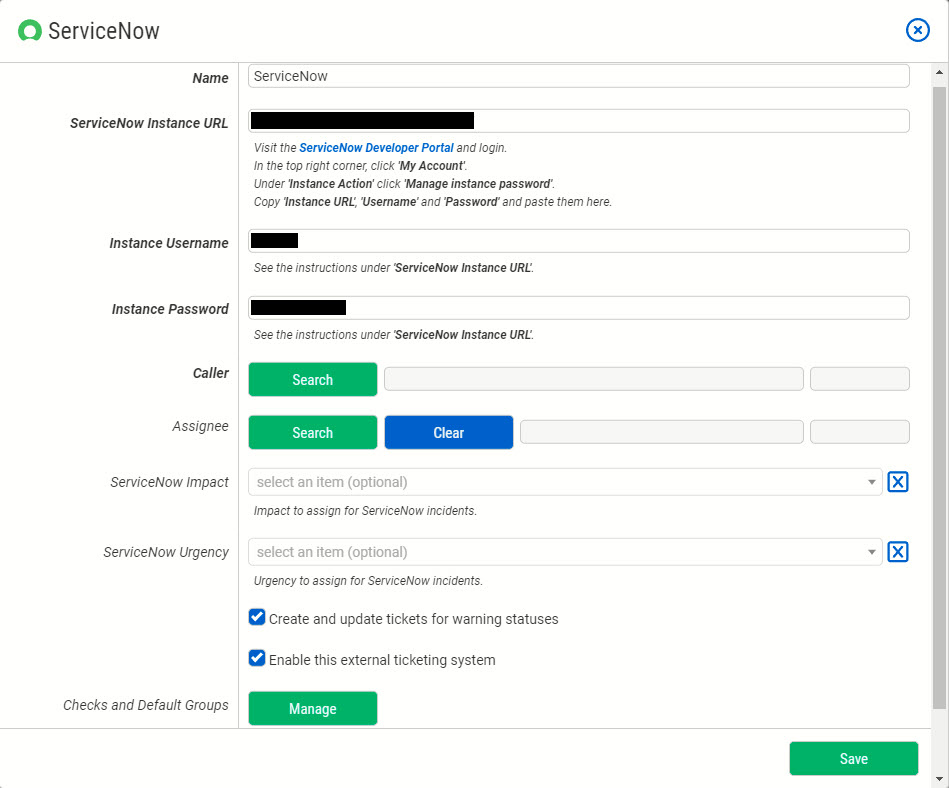Save the ServiceNow configuration
The width and height of the screenshot is (949, 788).
pos(853,758)
